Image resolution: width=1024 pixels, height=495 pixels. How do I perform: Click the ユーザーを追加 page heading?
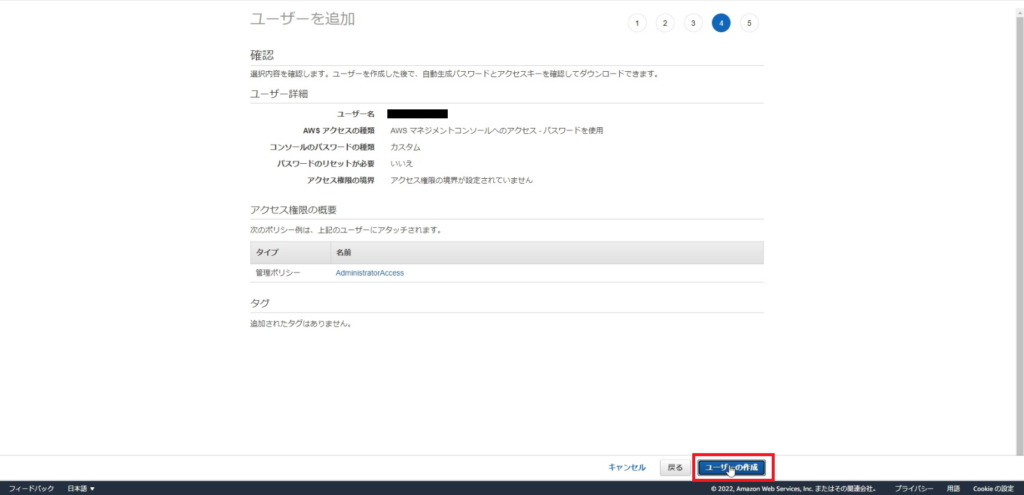click(x=301, y=19)
